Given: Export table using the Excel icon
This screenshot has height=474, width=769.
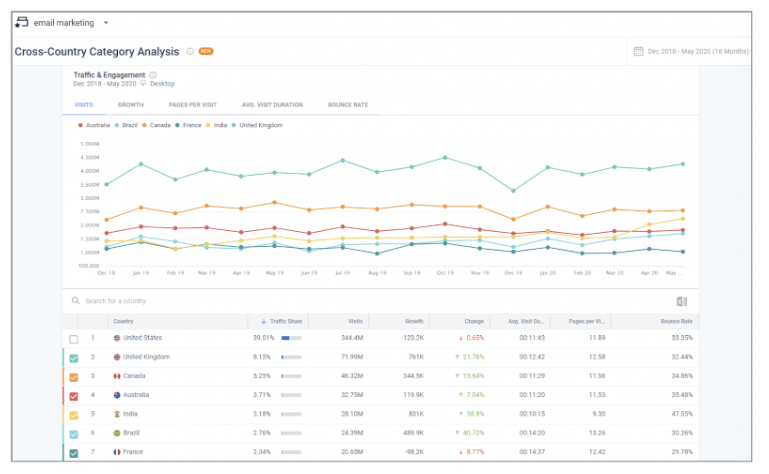Looking at the screenshot, I should (682, 301).
